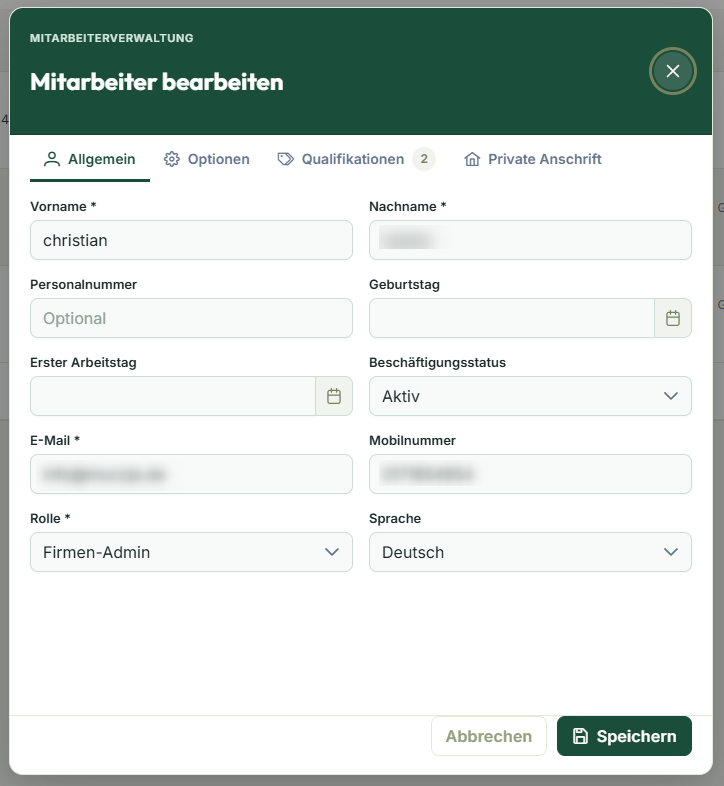The width and height of the screenshot is (724, 786).
Task: Click the Erster Arbeitstag date field
Action: 172,397
